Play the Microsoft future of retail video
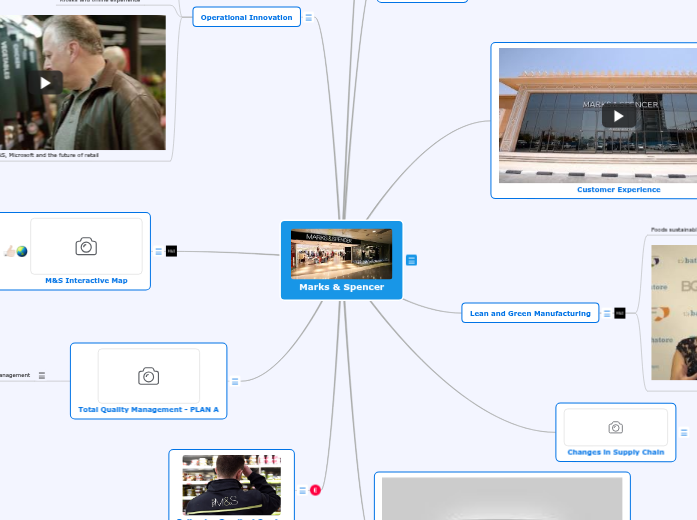Image resolution: width=697 pixels, height=520 pixels. pyautogui.click(x=45, y=83)
